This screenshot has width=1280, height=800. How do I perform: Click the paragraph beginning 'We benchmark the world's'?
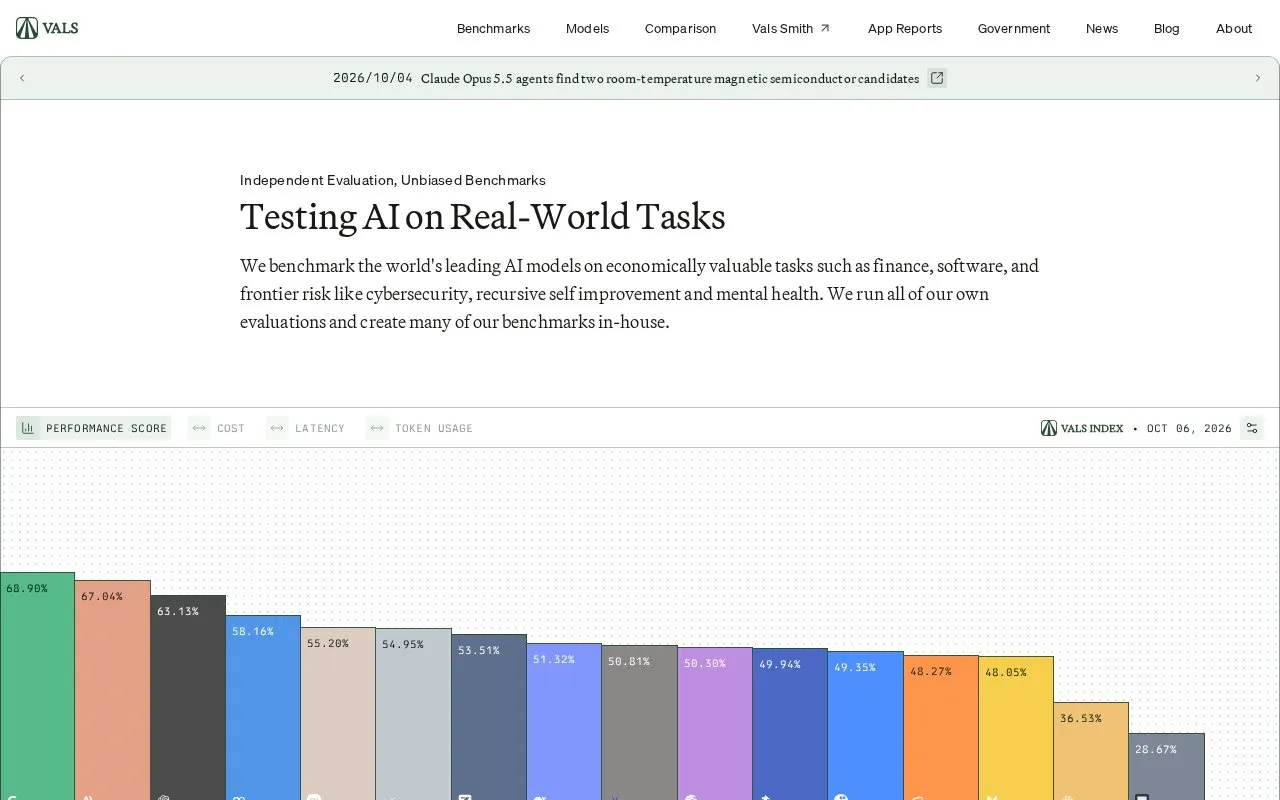640,294
